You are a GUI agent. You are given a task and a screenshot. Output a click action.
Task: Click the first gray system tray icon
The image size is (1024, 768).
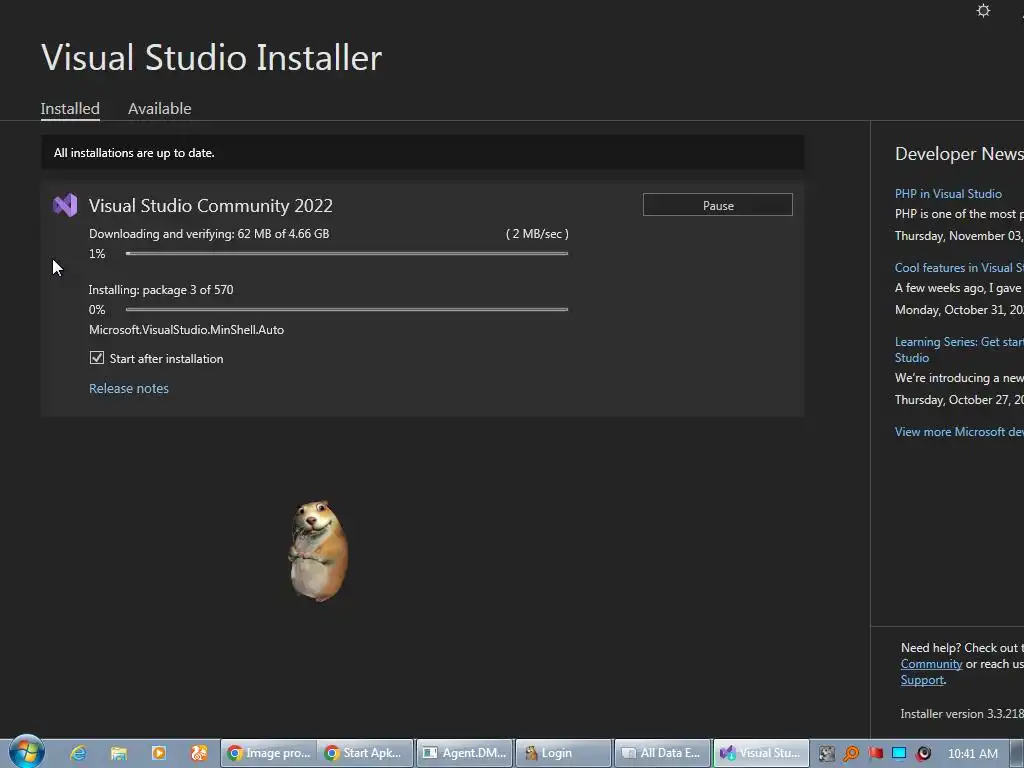point(827,754)
